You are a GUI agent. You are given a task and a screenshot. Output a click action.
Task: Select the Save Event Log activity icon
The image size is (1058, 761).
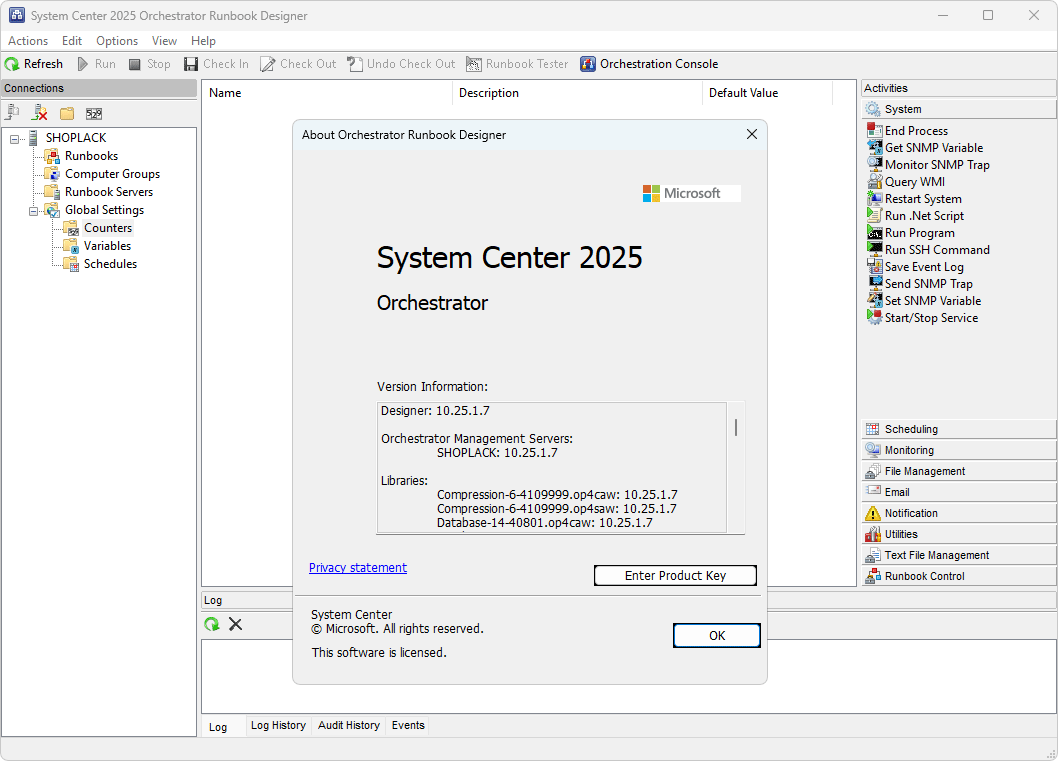(x=874, y=266)
